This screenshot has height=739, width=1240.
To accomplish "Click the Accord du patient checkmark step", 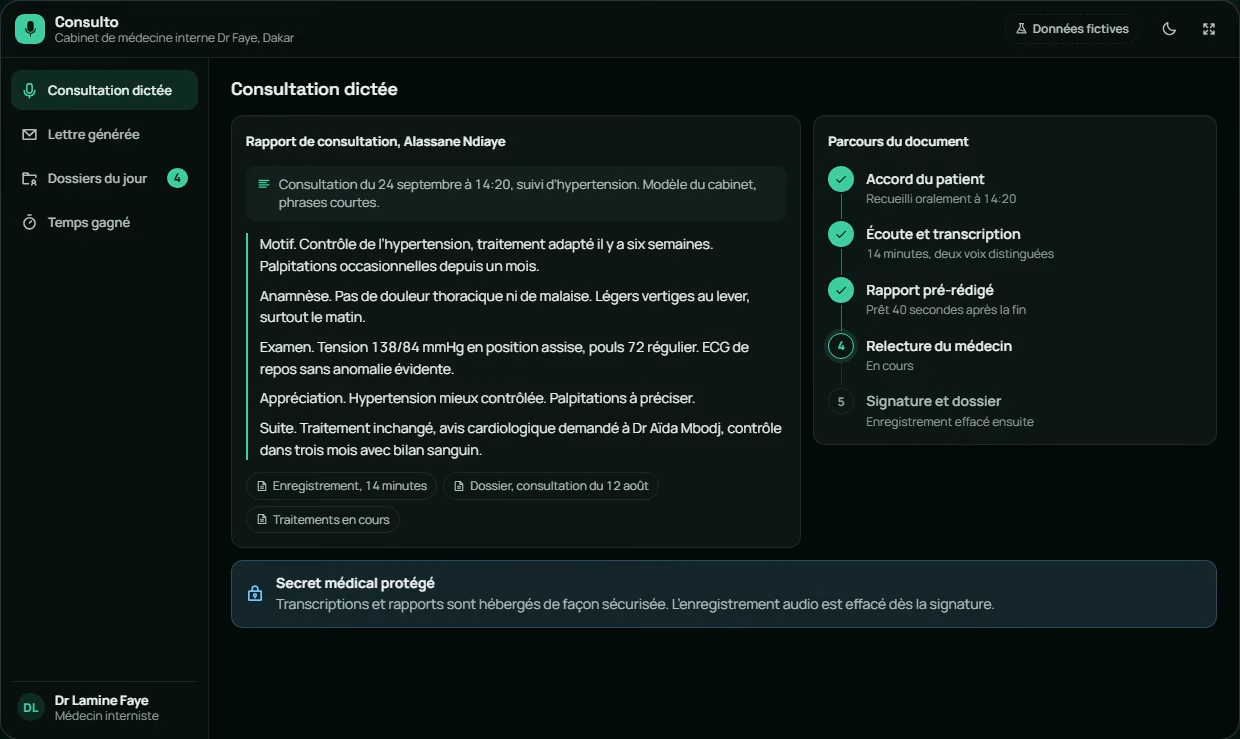I will click(x=841, y=179).
